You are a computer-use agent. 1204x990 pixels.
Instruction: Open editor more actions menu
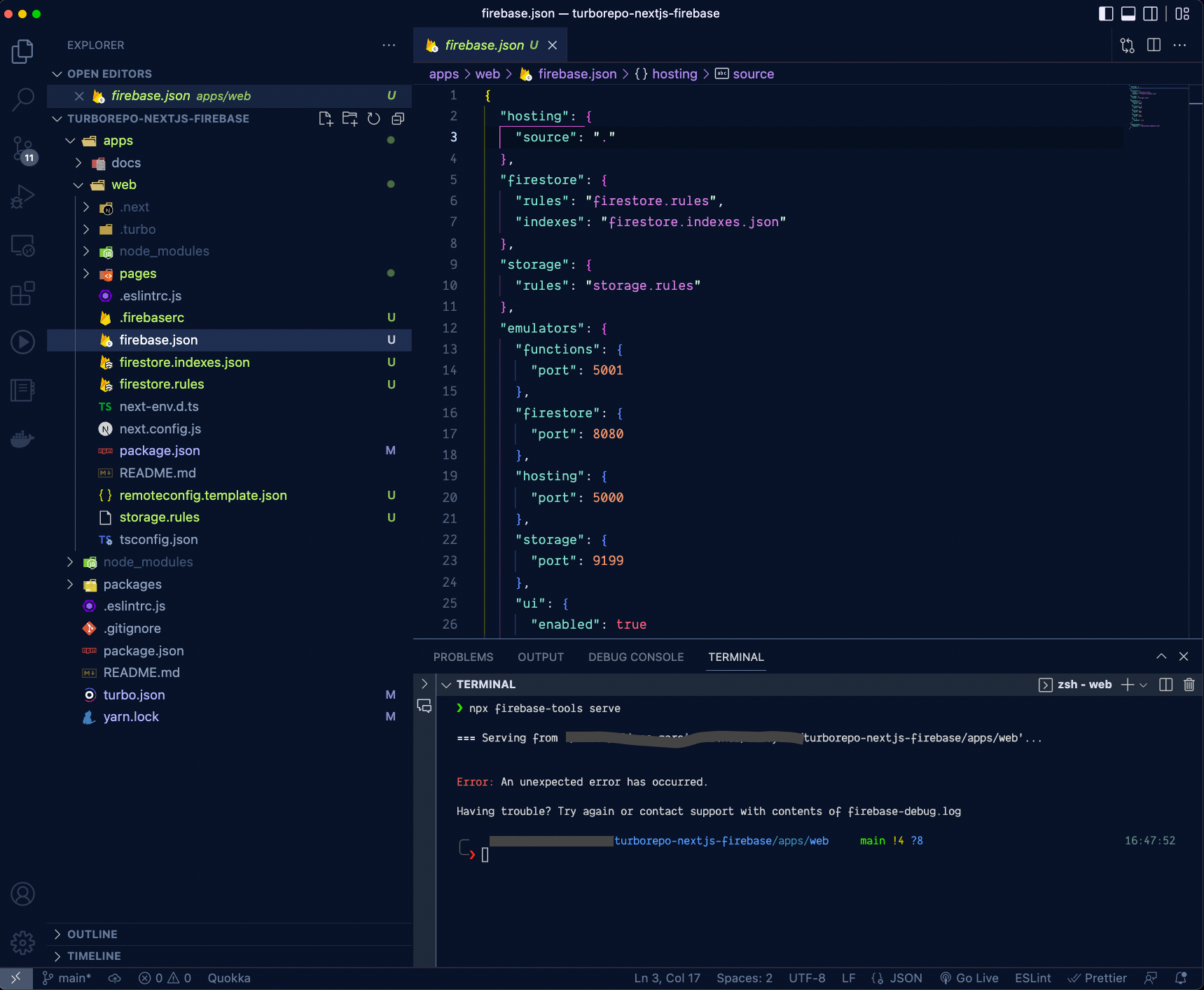[x=1180, y=46]
